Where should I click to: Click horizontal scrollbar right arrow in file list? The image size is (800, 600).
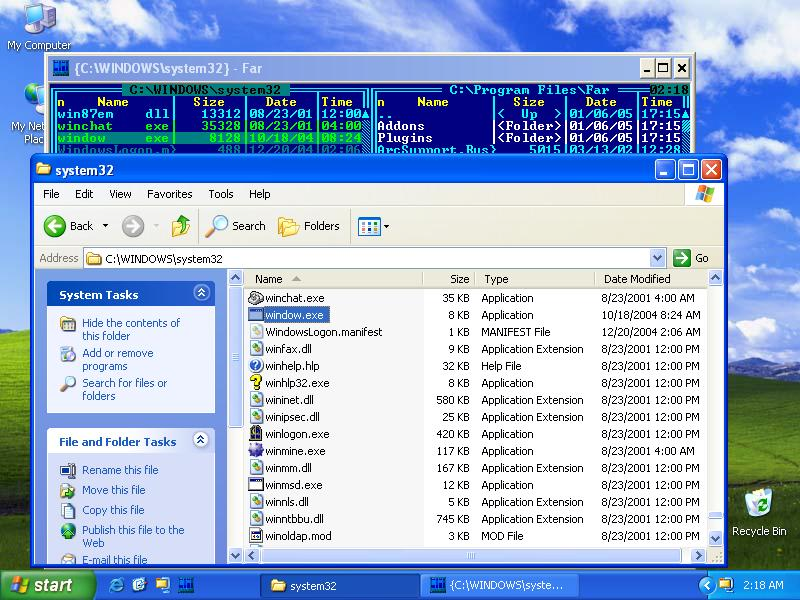(698, 555)
